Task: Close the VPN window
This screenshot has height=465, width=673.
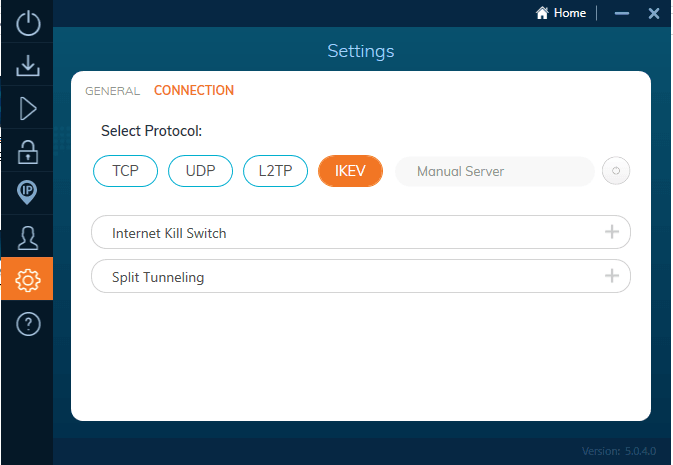Action: [x=654, y=13]
